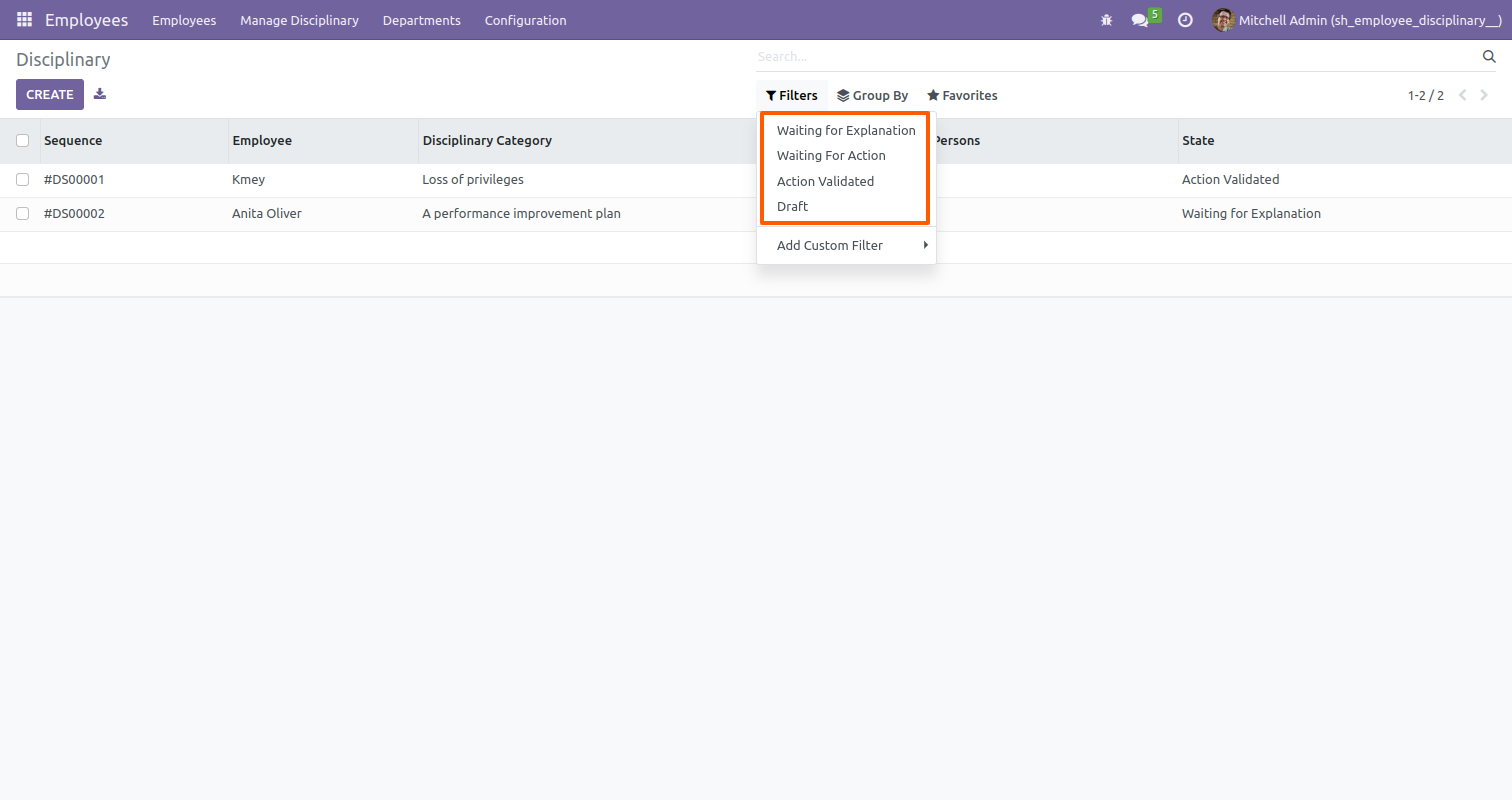Click the download export icon

[100, 94]
